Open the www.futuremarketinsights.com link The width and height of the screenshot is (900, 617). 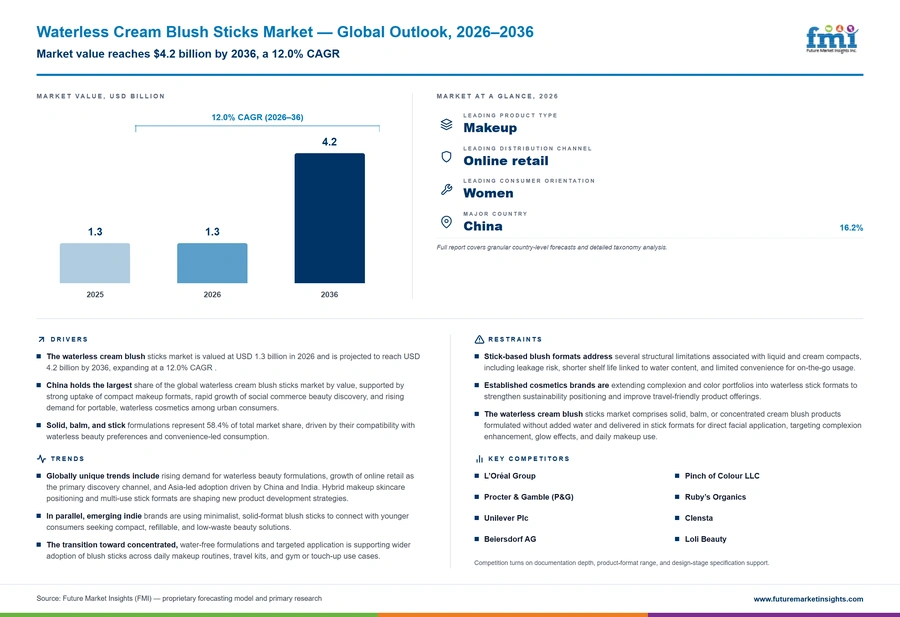(x=808, y=599)
